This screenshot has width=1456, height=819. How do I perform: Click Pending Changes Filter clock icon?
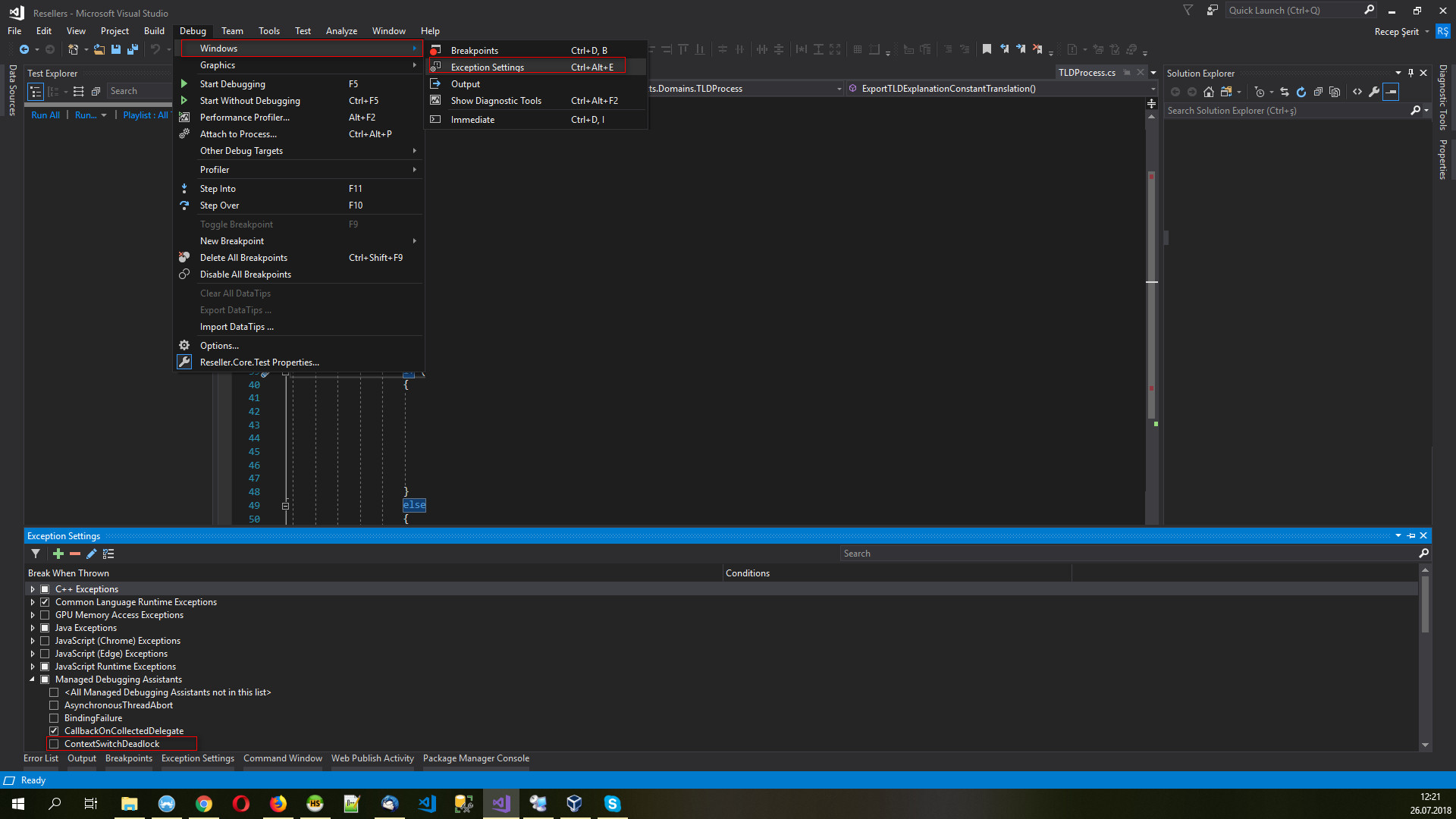(x=1260, y=93)
